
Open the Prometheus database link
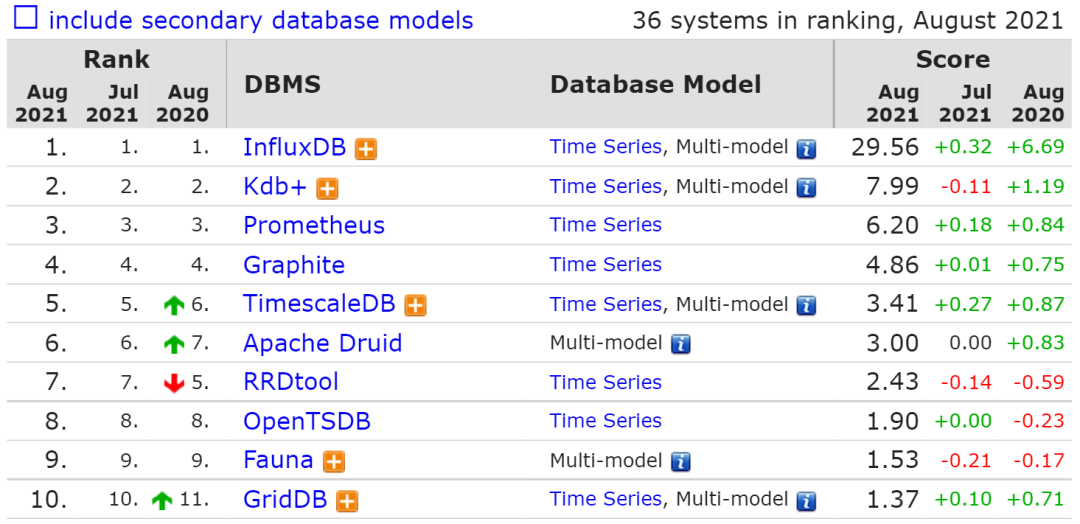coord(314,226)
